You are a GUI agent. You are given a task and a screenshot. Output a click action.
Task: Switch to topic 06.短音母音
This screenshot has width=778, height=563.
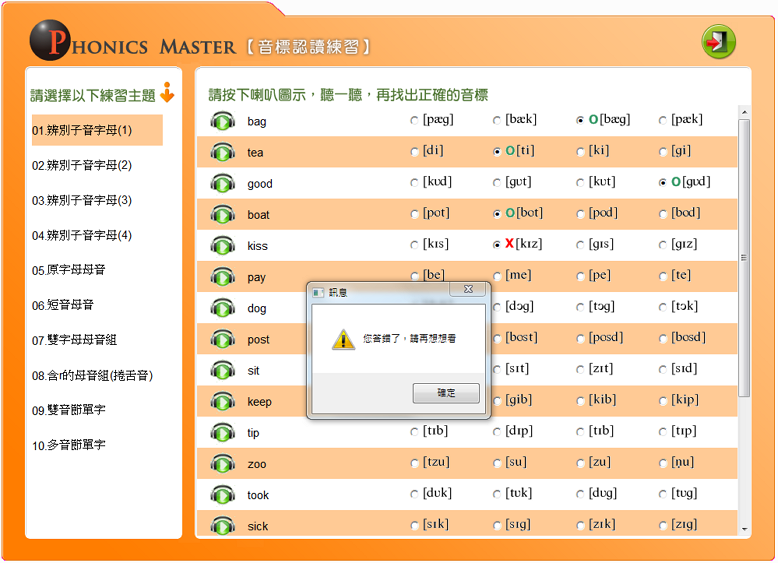[63, 305]
